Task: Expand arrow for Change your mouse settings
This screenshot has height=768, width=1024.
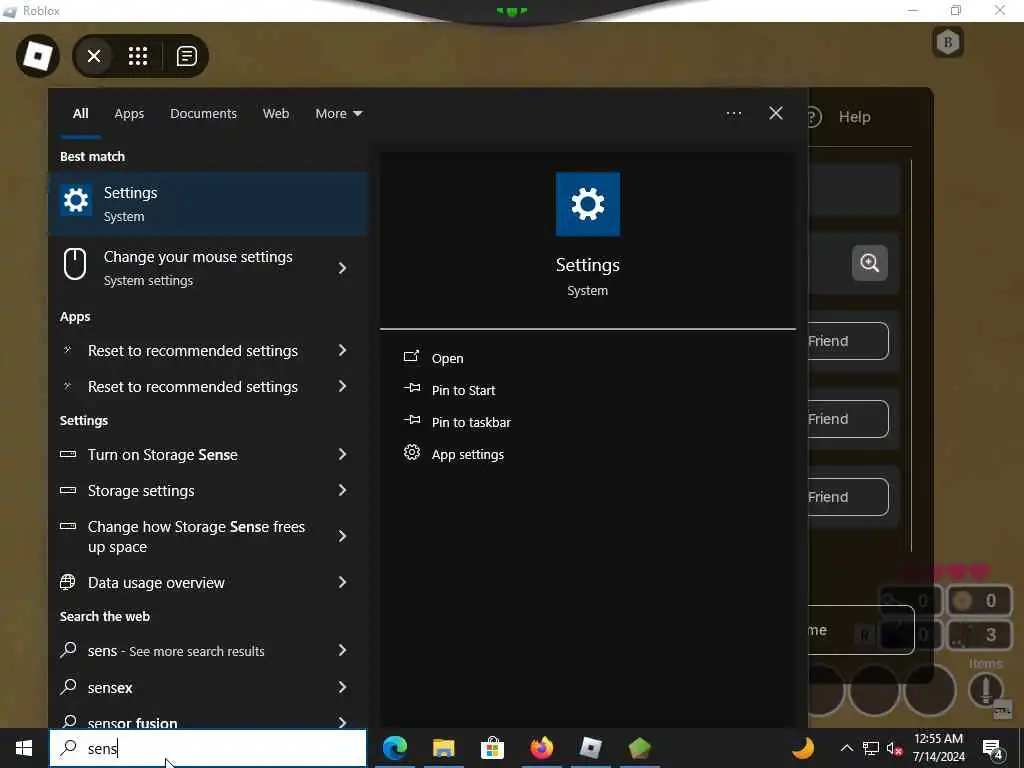Action: 342,268
